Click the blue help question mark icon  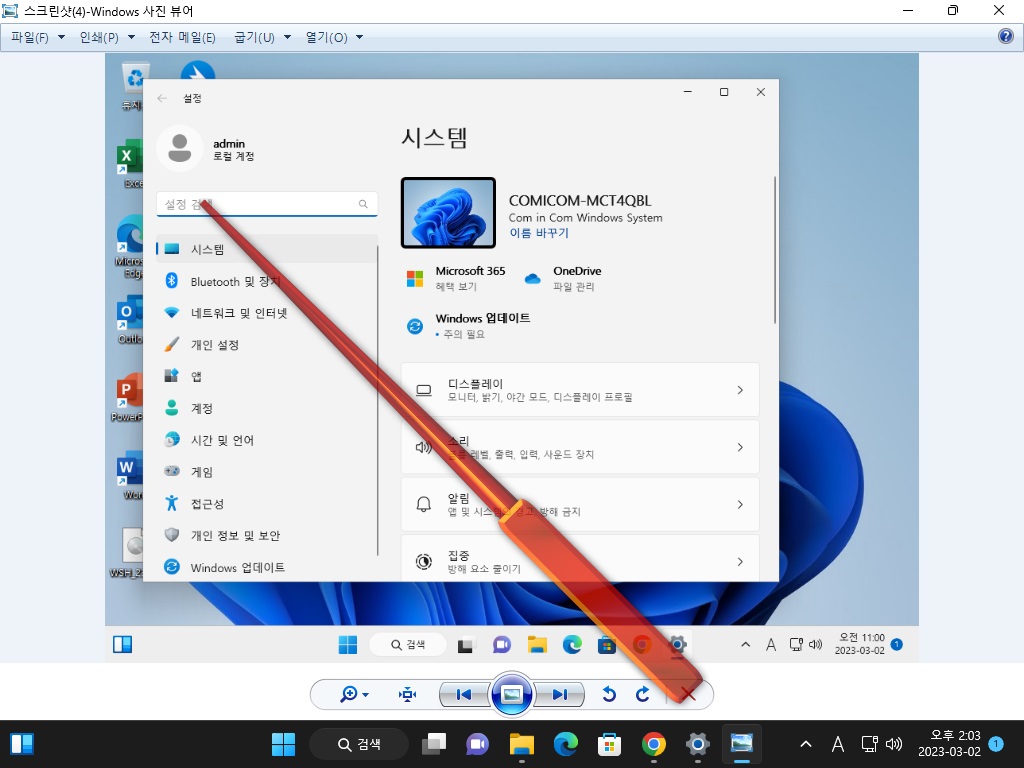[x=1006, y=36]
